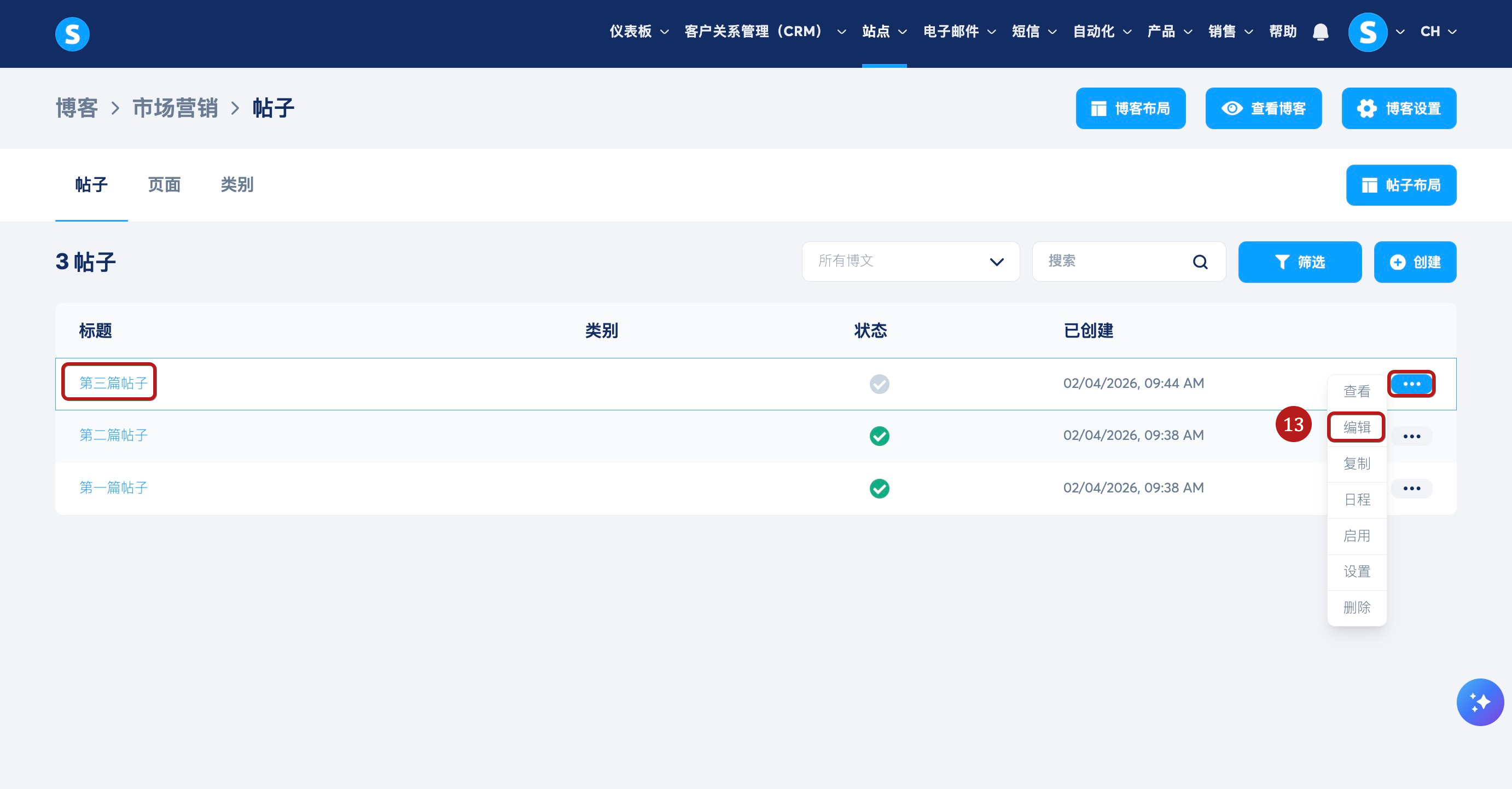1512x789 pixels.
Task: Click green status check of 第一篇帖子
Action: (879, 489)
